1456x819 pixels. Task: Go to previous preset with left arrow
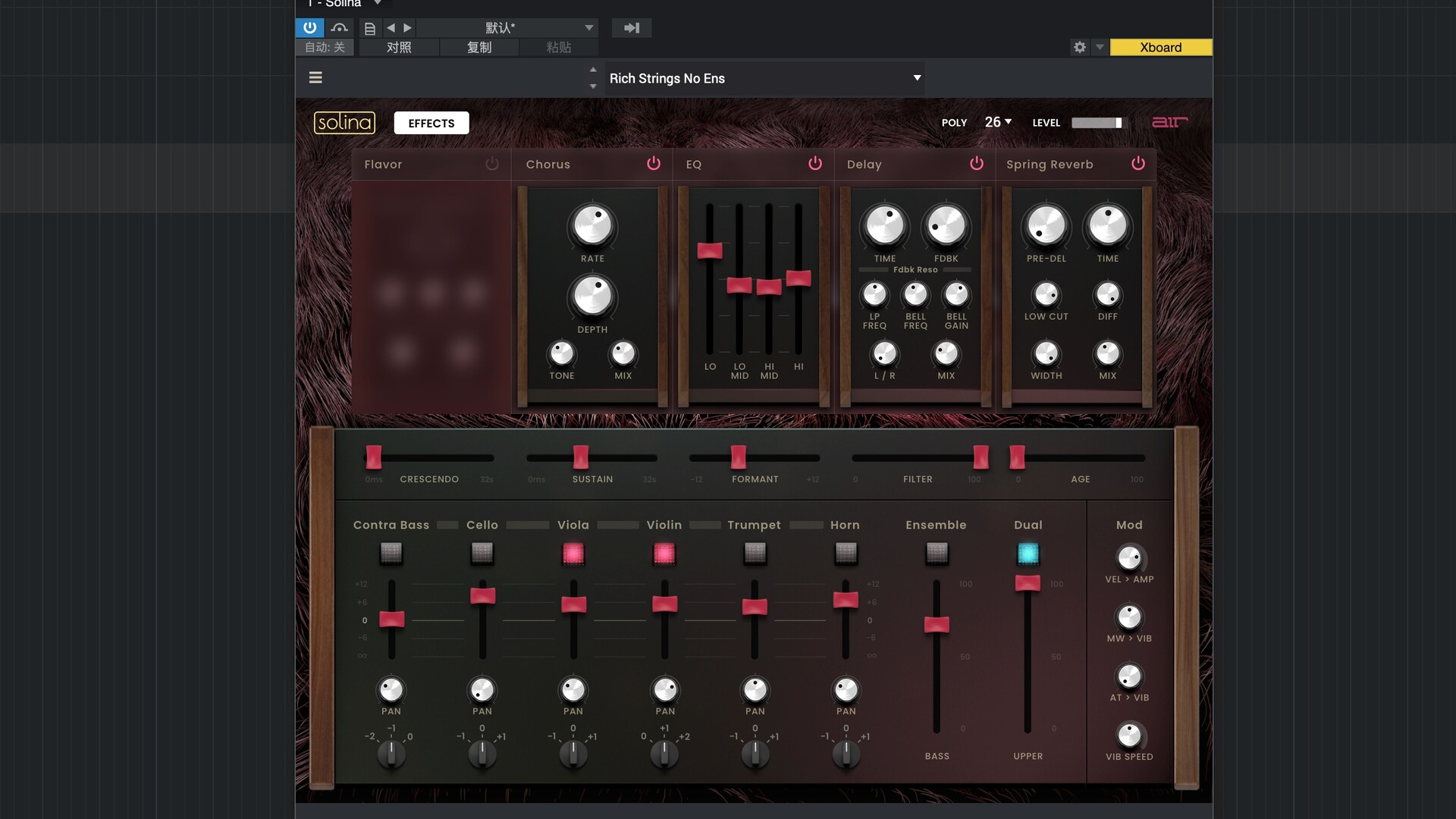pos(391,28)
